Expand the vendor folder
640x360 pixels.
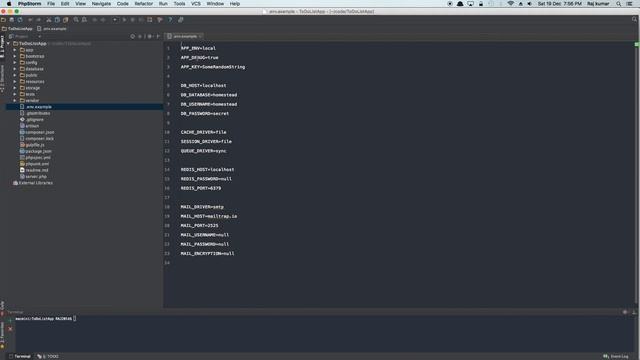pyautogui.click(x=15, y=100)
